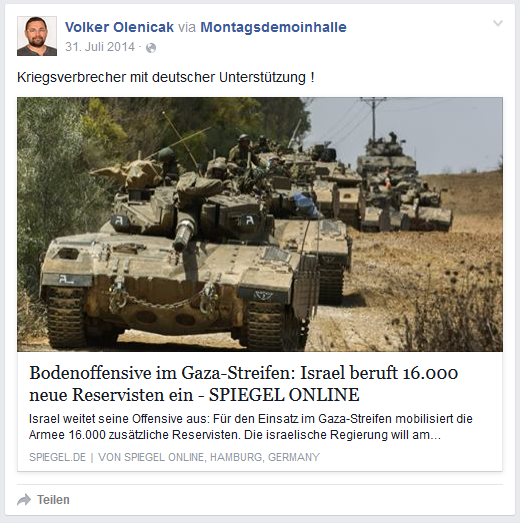Image resolution: width=520 pixels, height=523 pixels.
Task: Expand the post options chevron
Action: pyautogui.click(x=498, y=23)
